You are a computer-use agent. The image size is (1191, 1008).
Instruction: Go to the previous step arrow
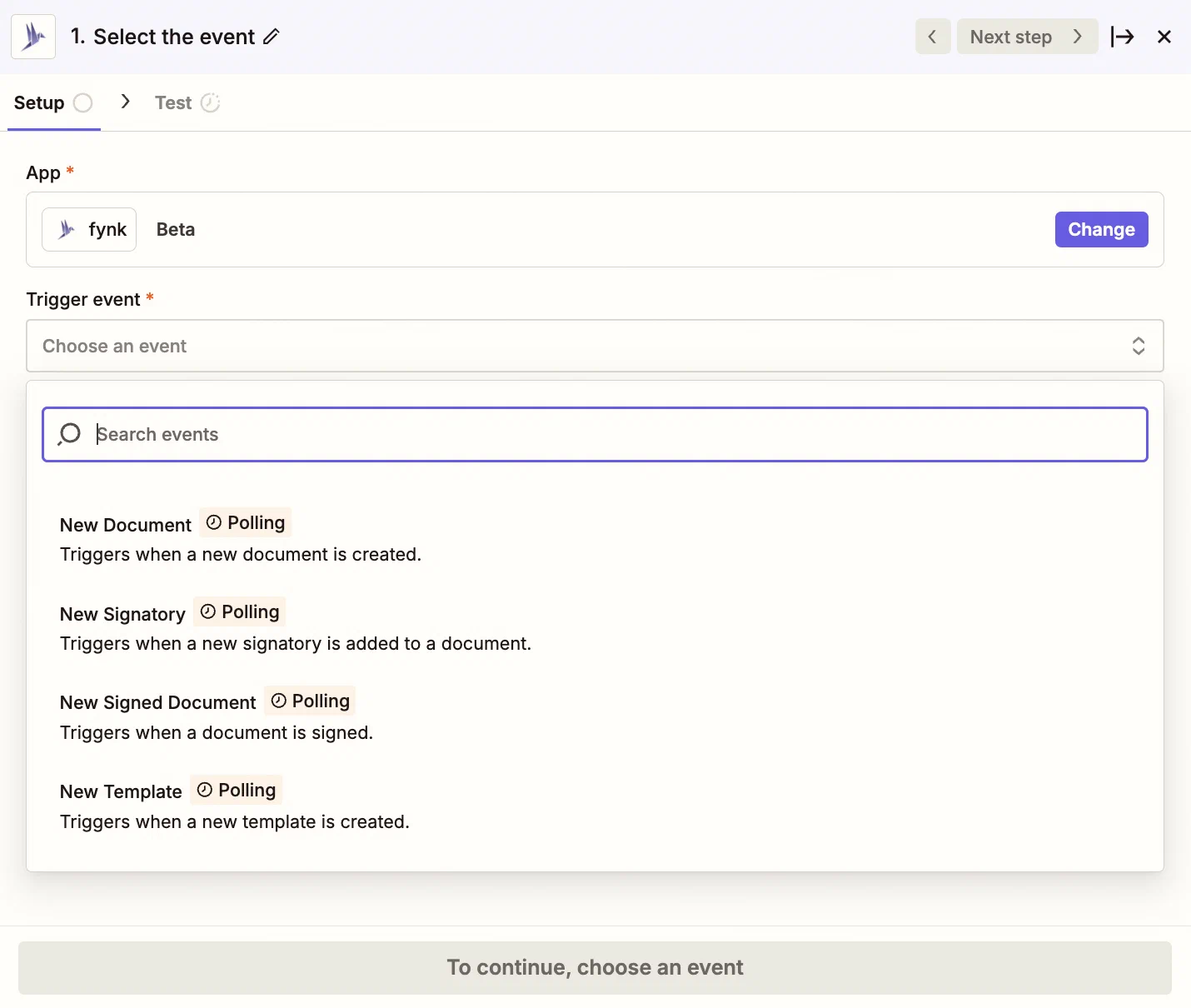(x=933, y=37)
